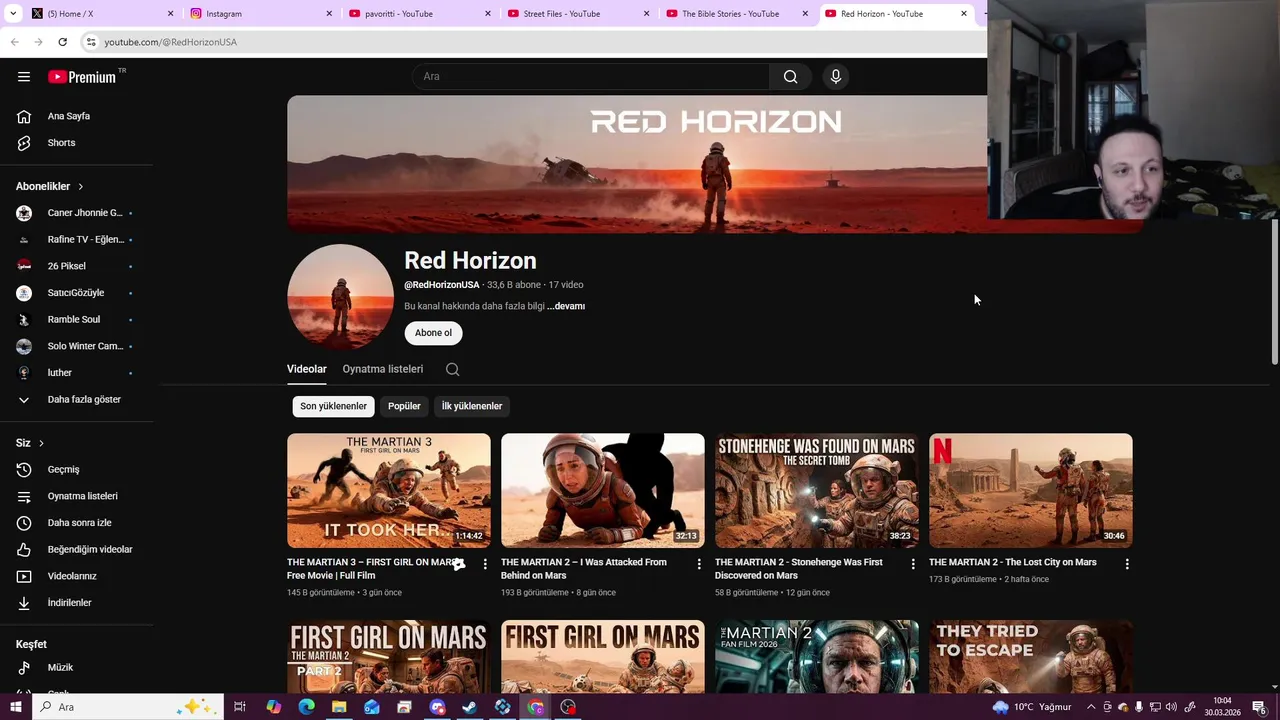Expand channel description via ...devamı
This screenshot has height=720, width=1280.
pyautogui.click(x=566, y=306)
